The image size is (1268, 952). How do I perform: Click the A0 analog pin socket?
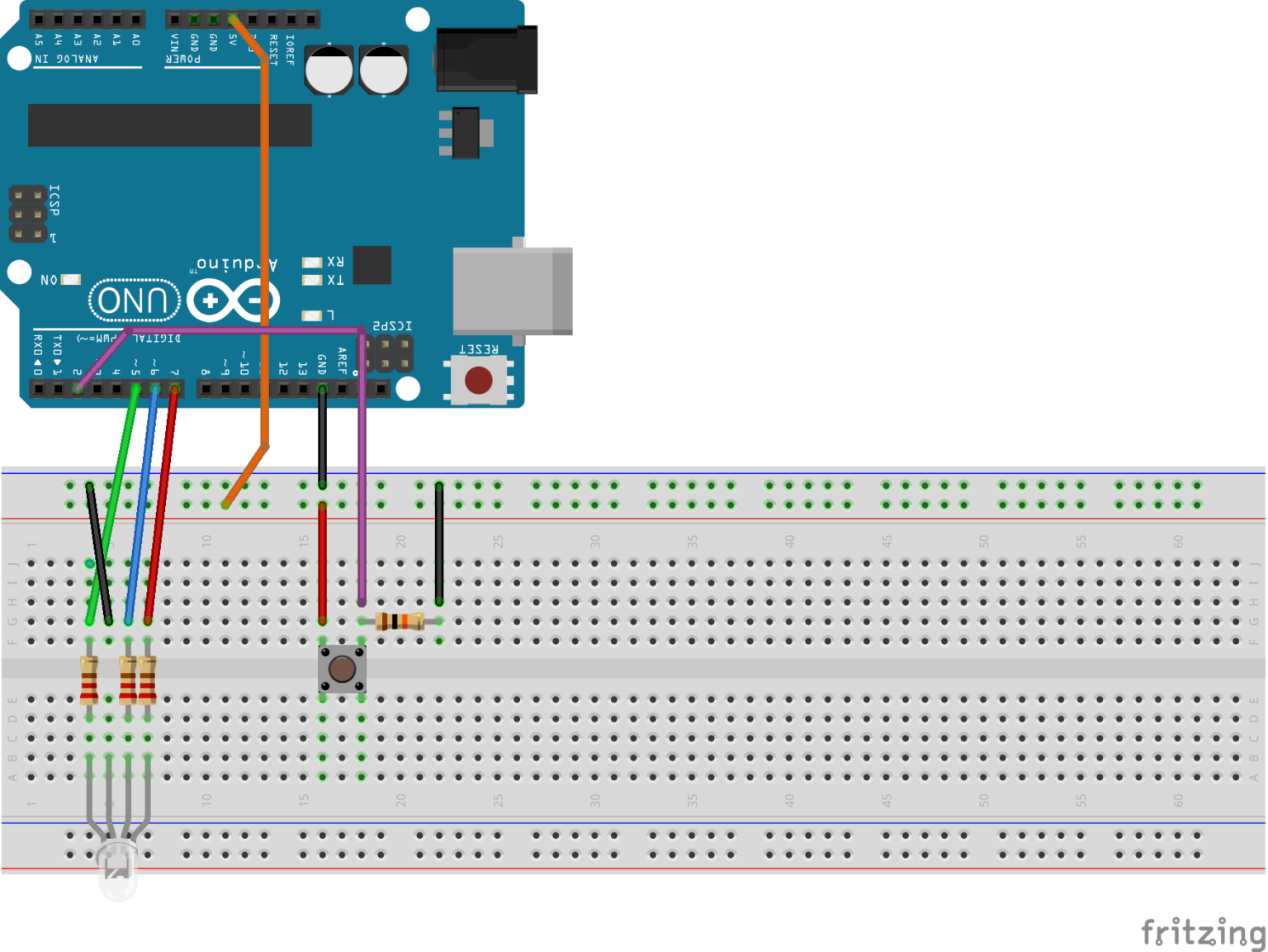pyautogui.click(x=136, y=19)
